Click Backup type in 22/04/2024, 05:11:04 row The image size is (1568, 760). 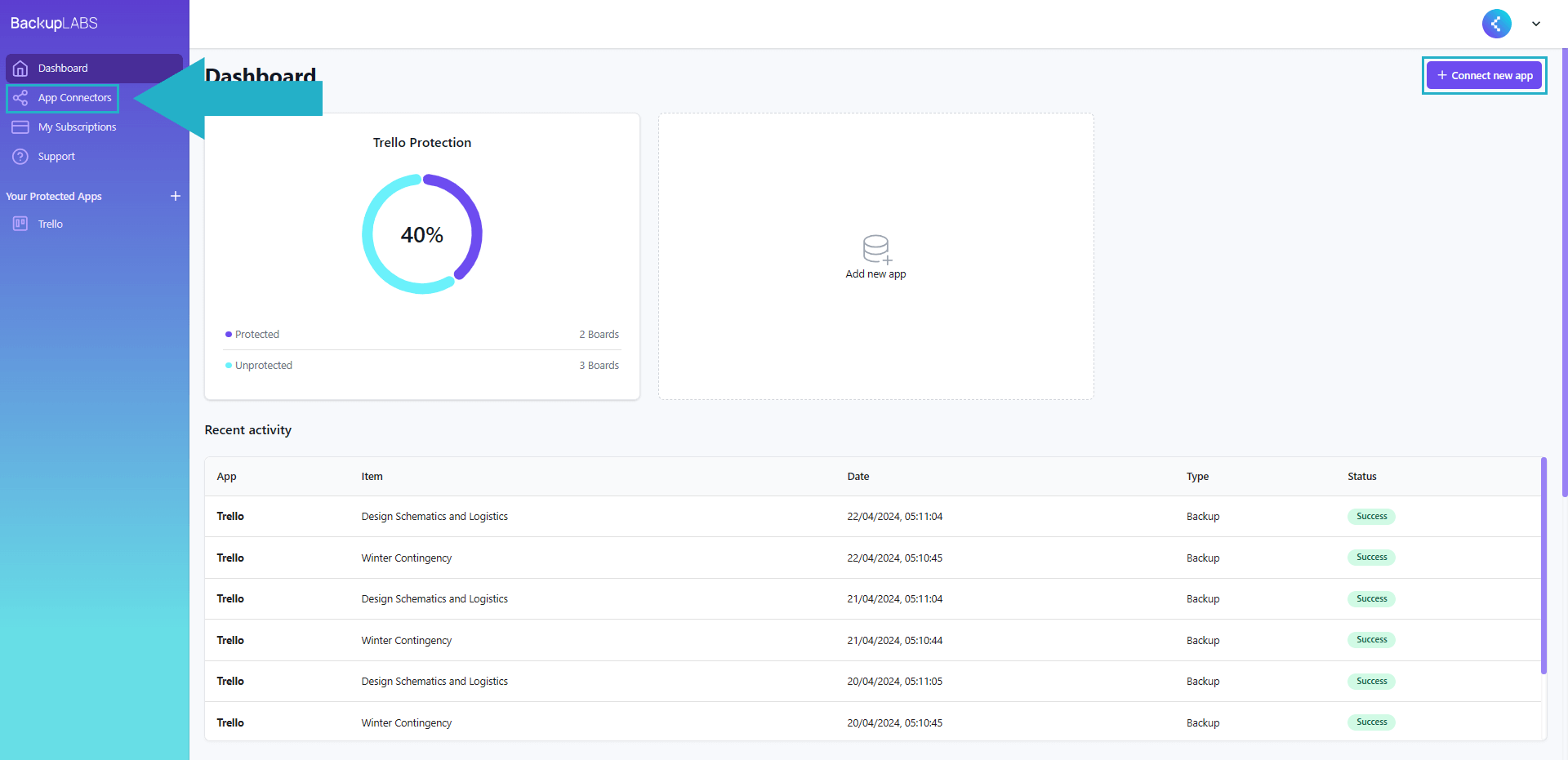[x=1203, y=517]
